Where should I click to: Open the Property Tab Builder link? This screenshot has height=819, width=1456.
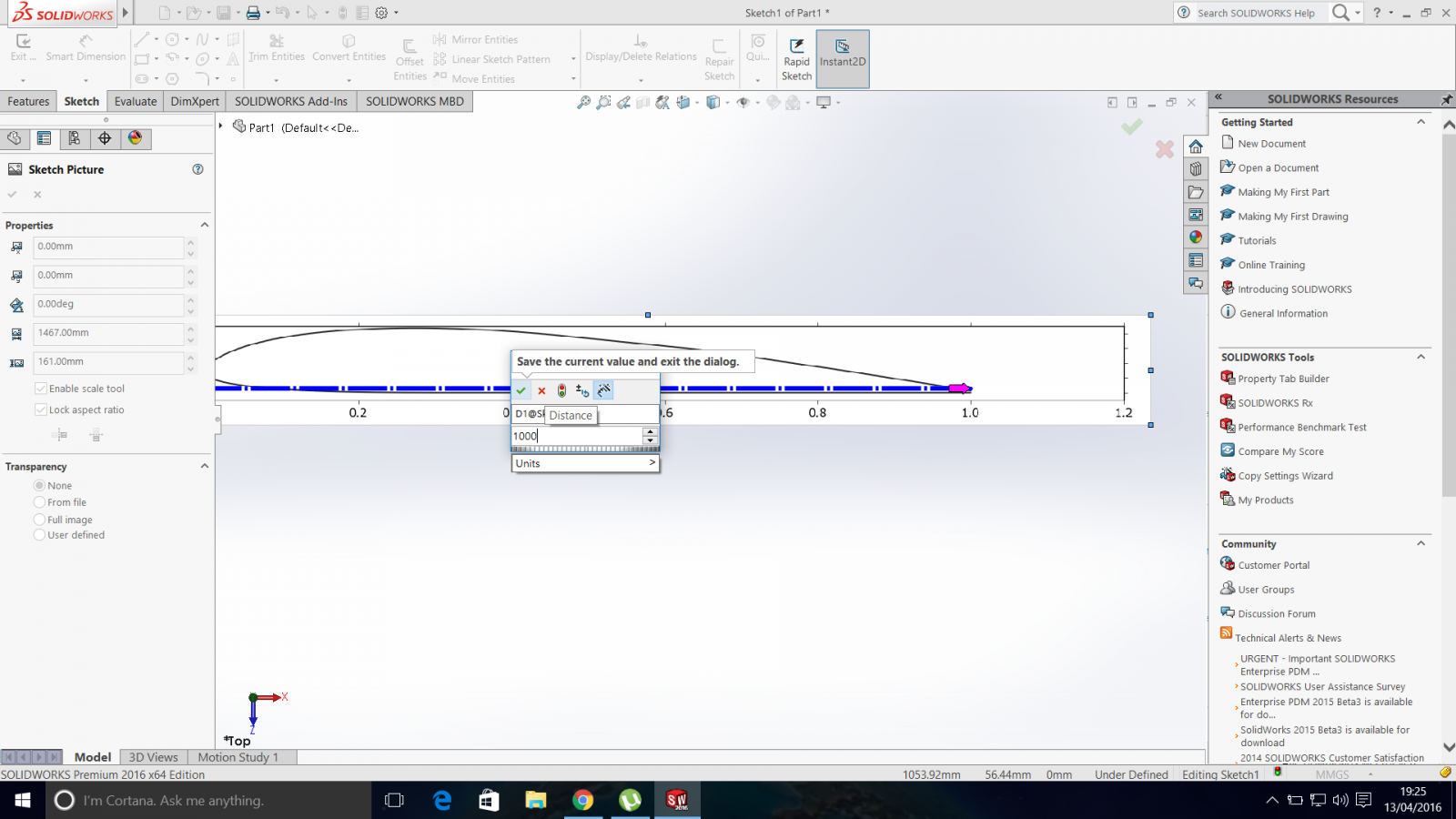[x=1283, y=379]
